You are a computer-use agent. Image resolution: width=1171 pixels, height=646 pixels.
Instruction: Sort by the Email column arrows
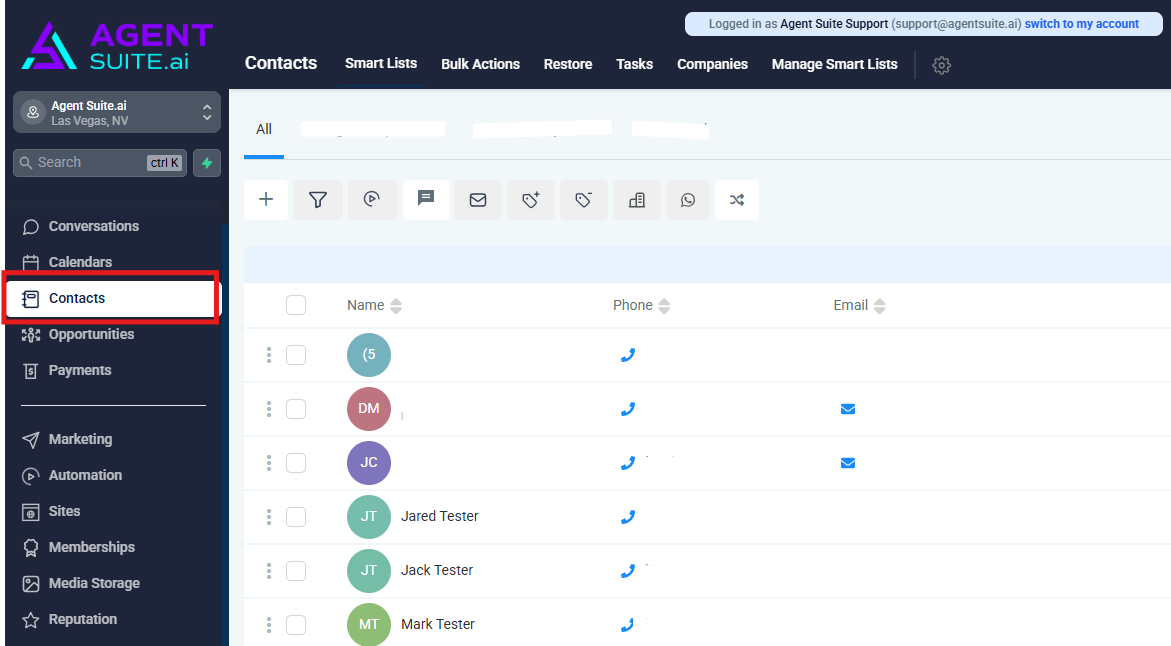(x=879, y=305)
